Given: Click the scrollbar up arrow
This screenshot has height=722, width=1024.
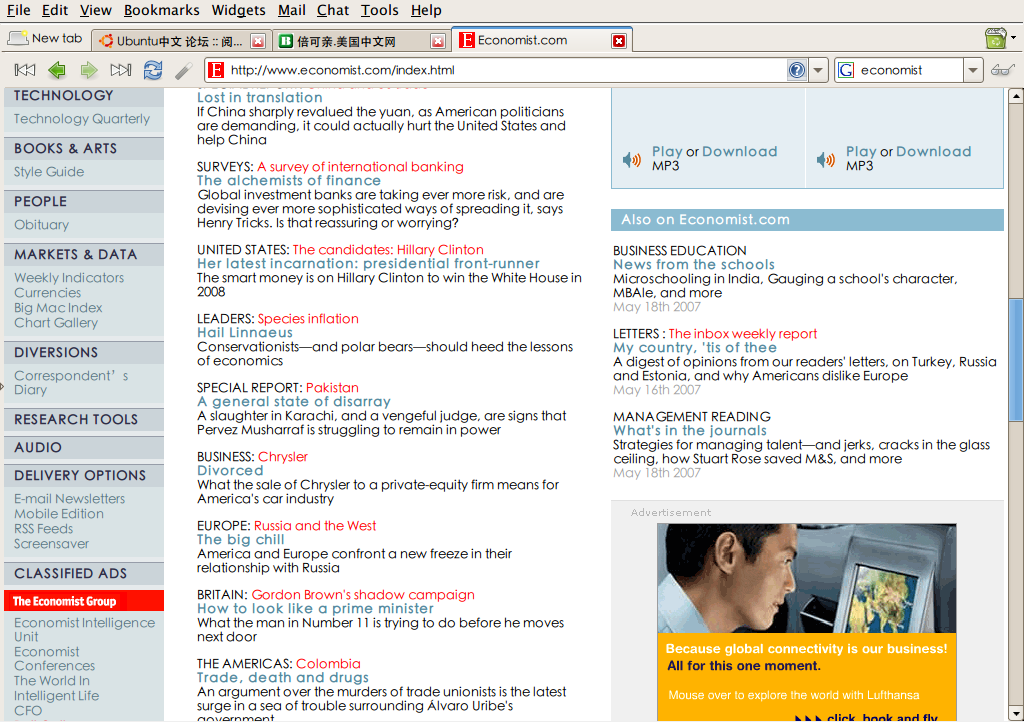Looking at the screenshot, I should click(1016, 96).
